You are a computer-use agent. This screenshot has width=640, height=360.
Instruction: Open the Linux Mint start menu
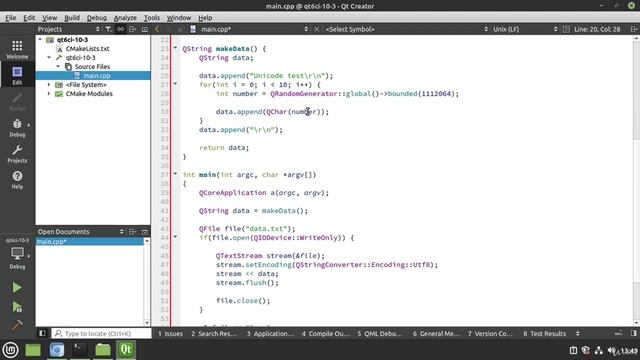[10, 350]
